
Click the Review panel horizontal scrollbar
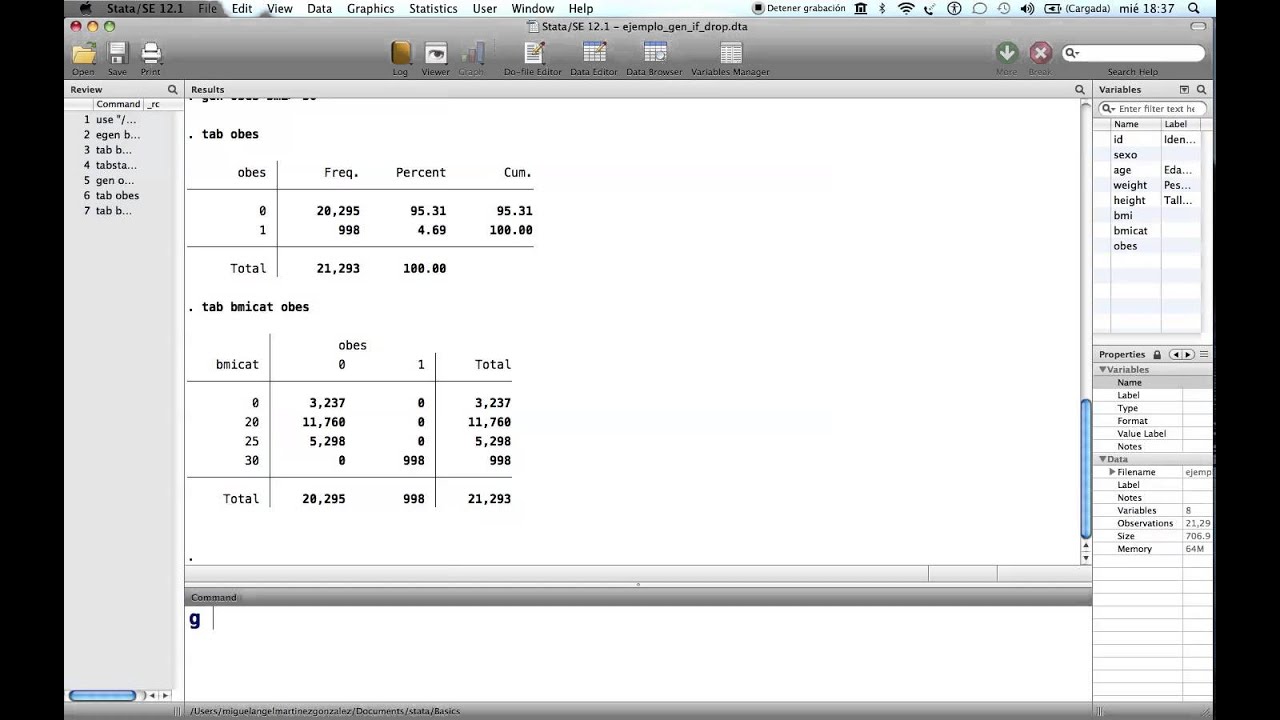pos(102,695)
